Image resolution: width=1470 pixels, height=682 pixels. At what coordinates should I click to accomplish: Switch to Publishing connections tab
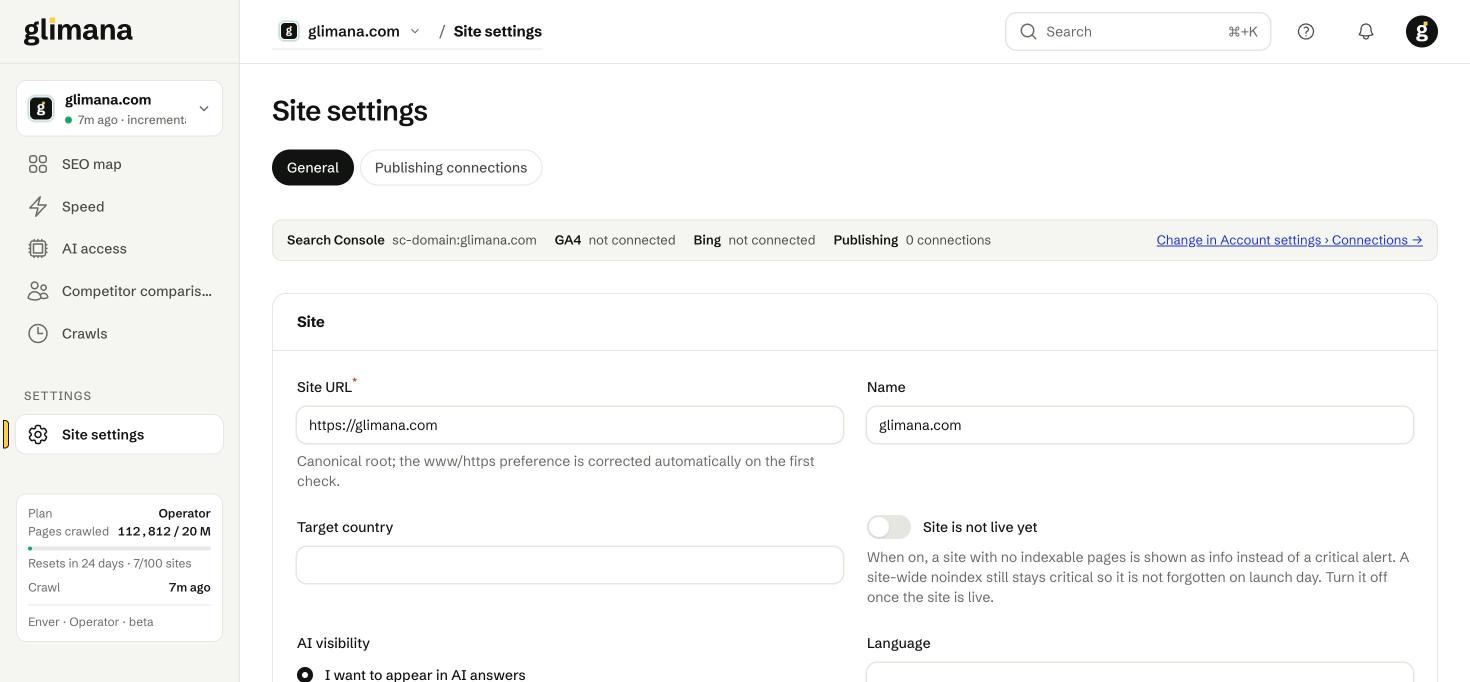pos(451,167)
